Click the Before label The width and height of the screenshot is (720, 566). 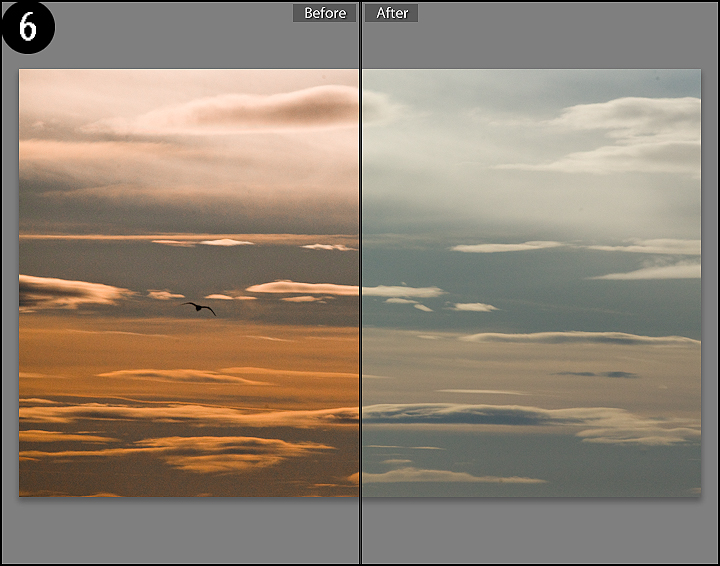click(325, 13)
